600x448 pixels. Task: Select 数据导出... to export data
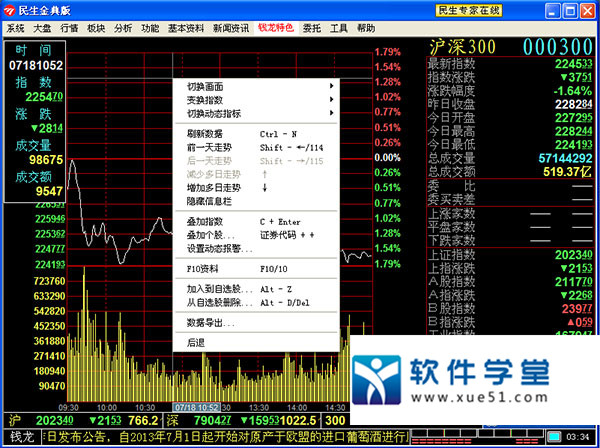[x=256, y=323]
